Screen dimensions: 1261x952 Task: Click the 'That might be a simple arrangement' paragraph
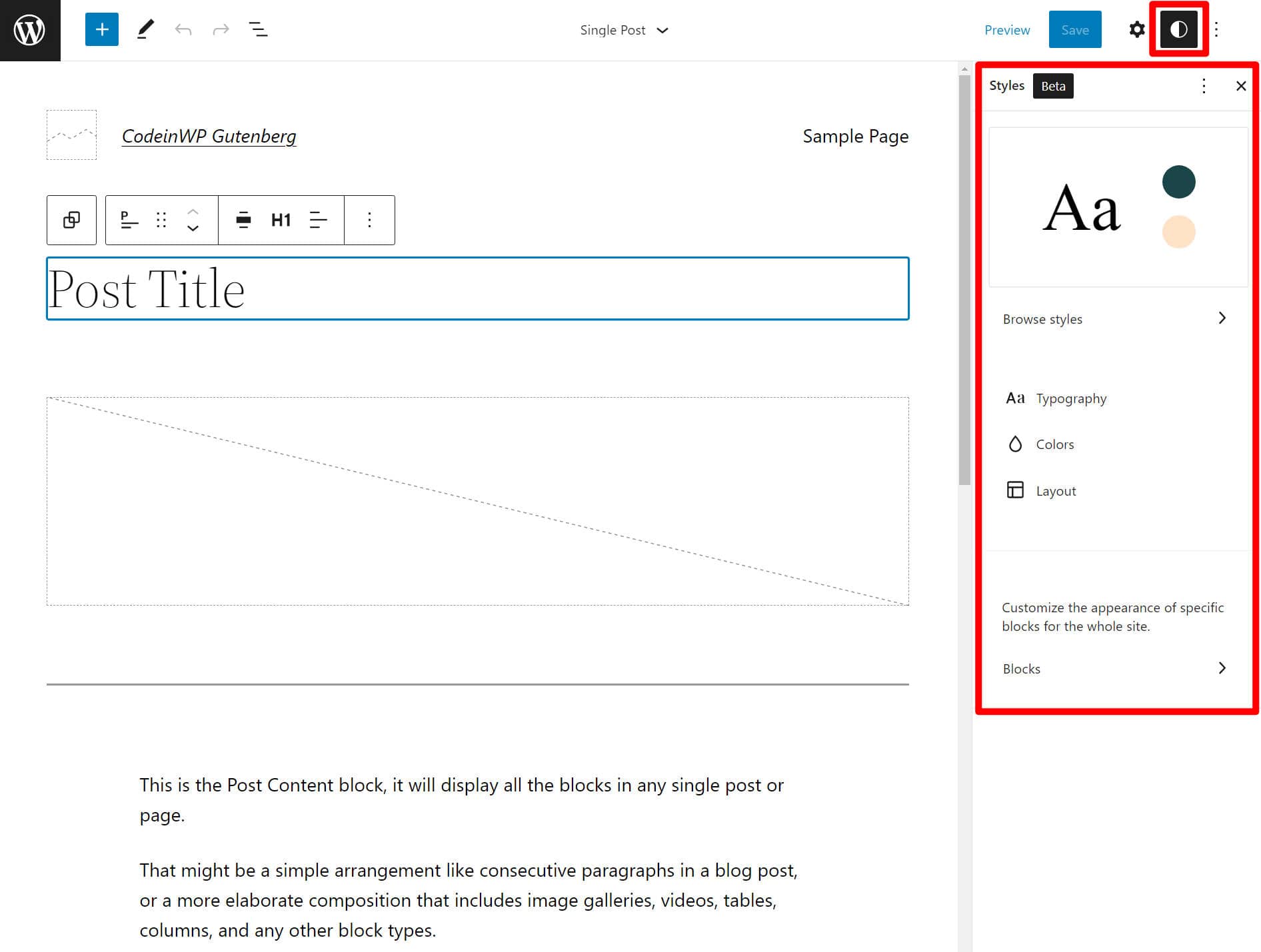[x=469, y=900]
